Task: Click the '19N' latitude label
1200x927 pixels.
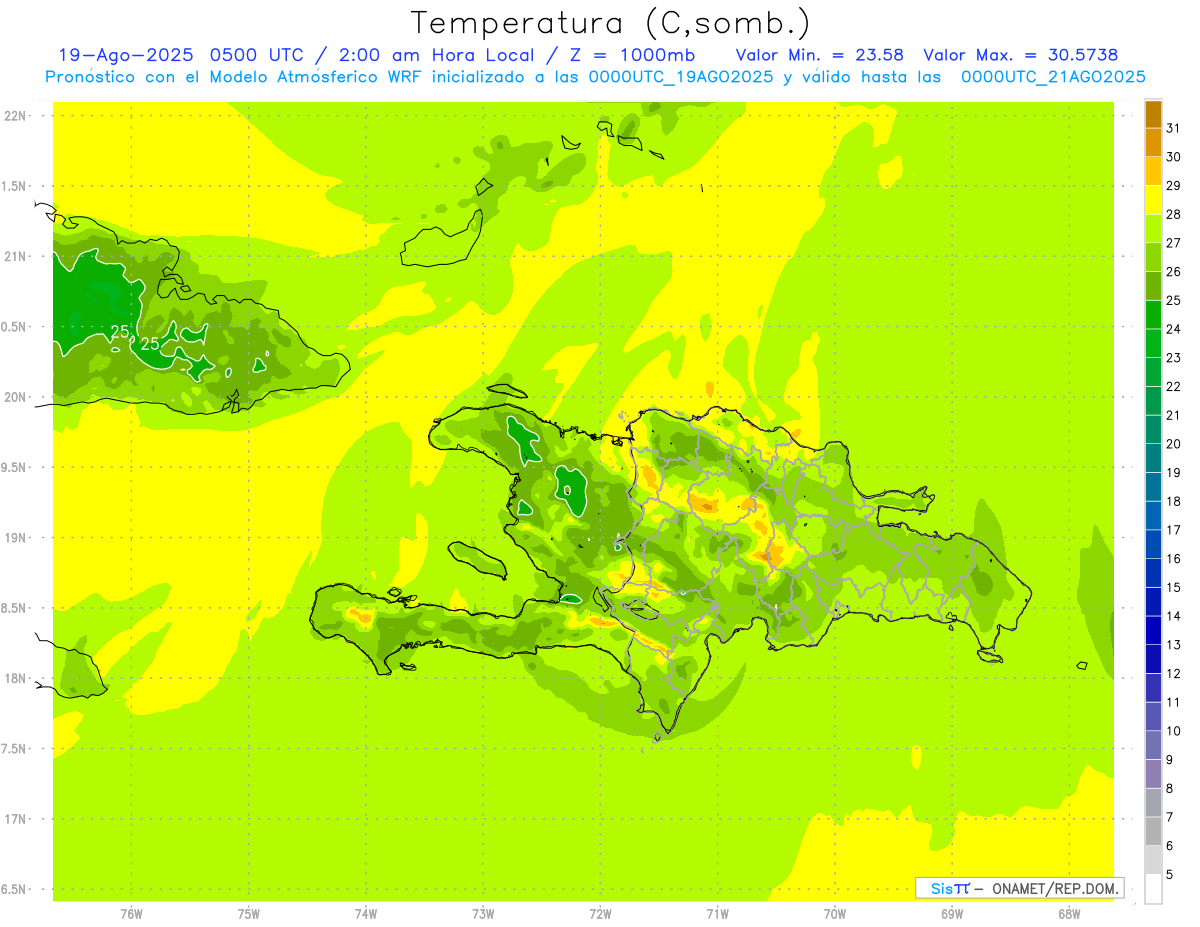Action: click(x=16, y=537)
